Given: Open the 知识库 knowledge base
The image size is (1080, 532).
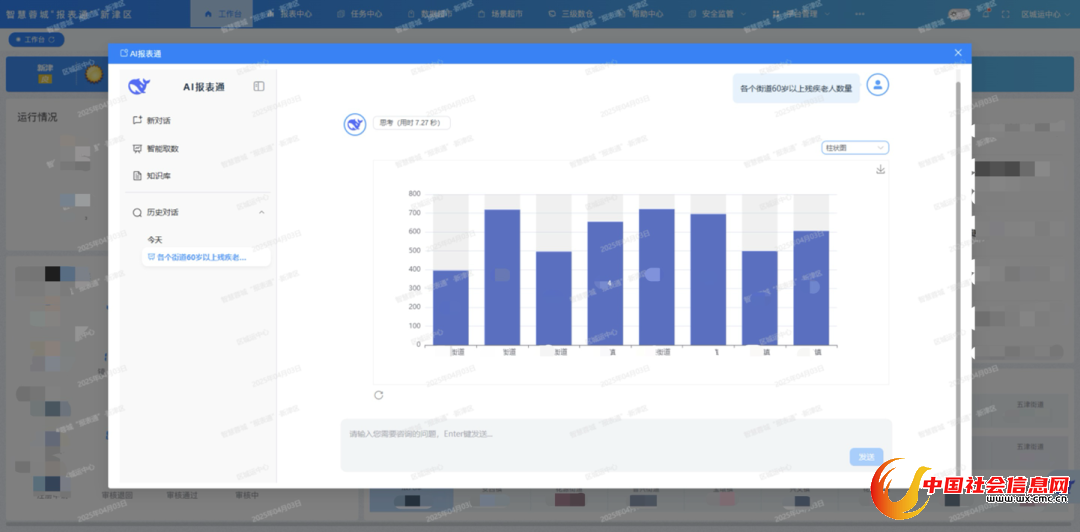Looking at the screenshot, I should (x=159, y=176).
